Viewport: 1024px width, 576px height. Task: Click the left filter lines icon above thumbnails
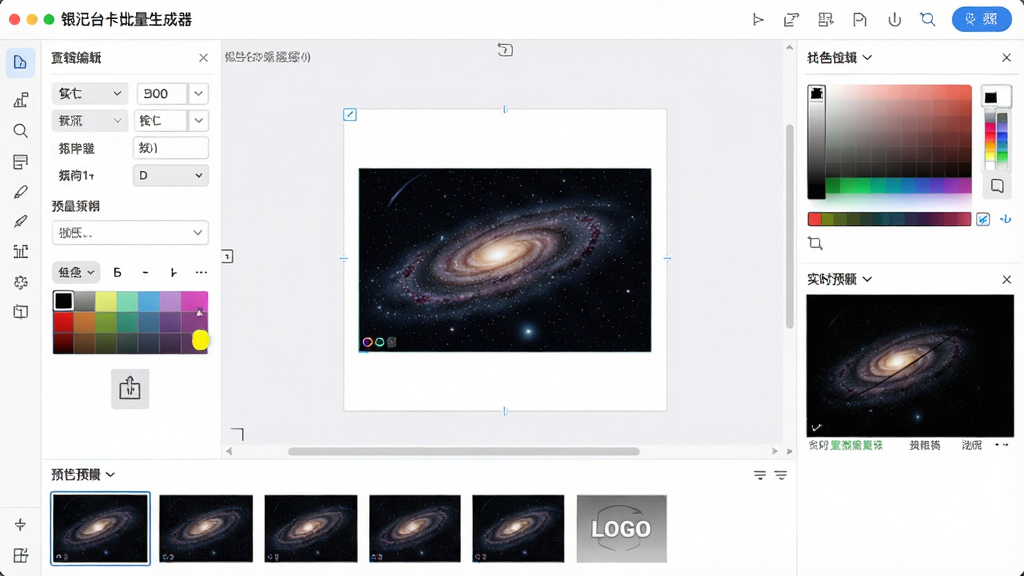760,475
